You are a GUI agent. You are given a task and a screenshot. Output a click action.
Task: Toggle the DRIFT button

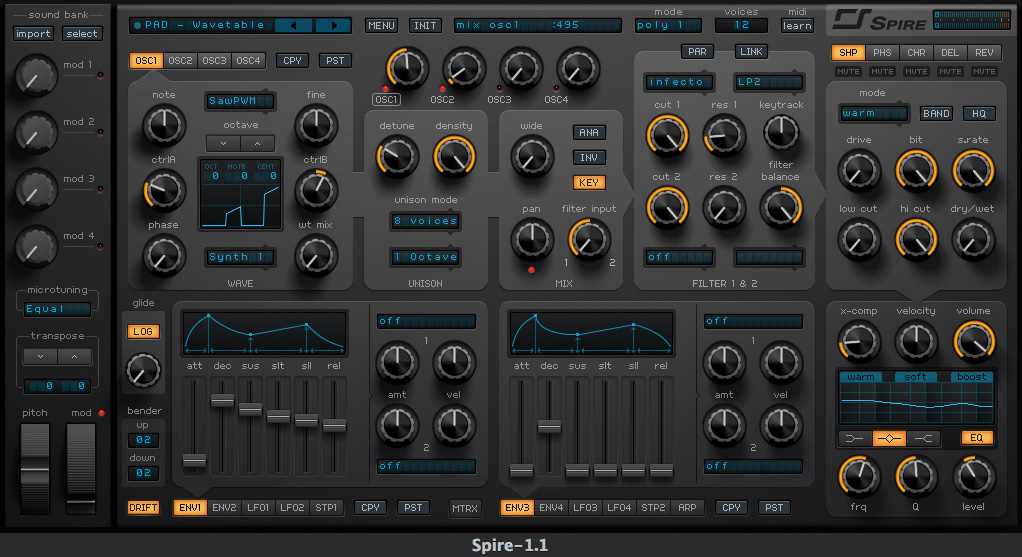click(143, 507)
